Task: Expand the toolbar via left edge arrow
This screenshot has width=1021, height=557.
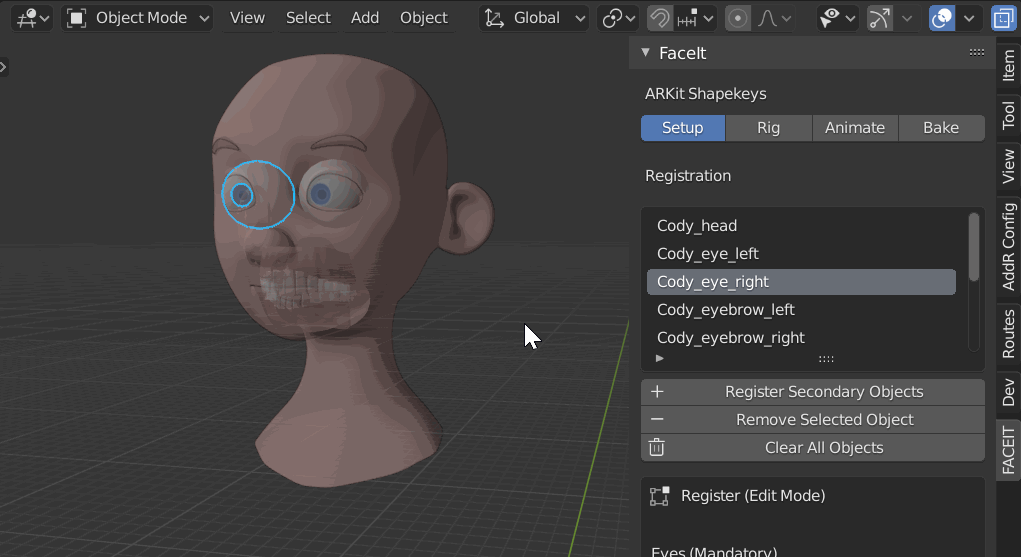Action: (3, 66)
